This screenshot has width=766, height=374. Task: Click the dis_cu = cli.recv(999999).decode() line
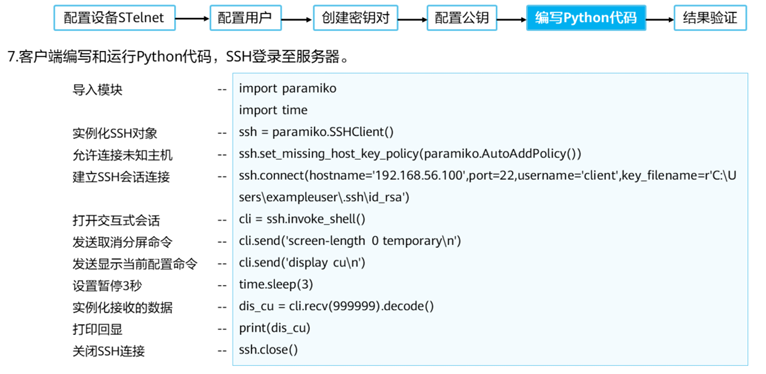336,307
